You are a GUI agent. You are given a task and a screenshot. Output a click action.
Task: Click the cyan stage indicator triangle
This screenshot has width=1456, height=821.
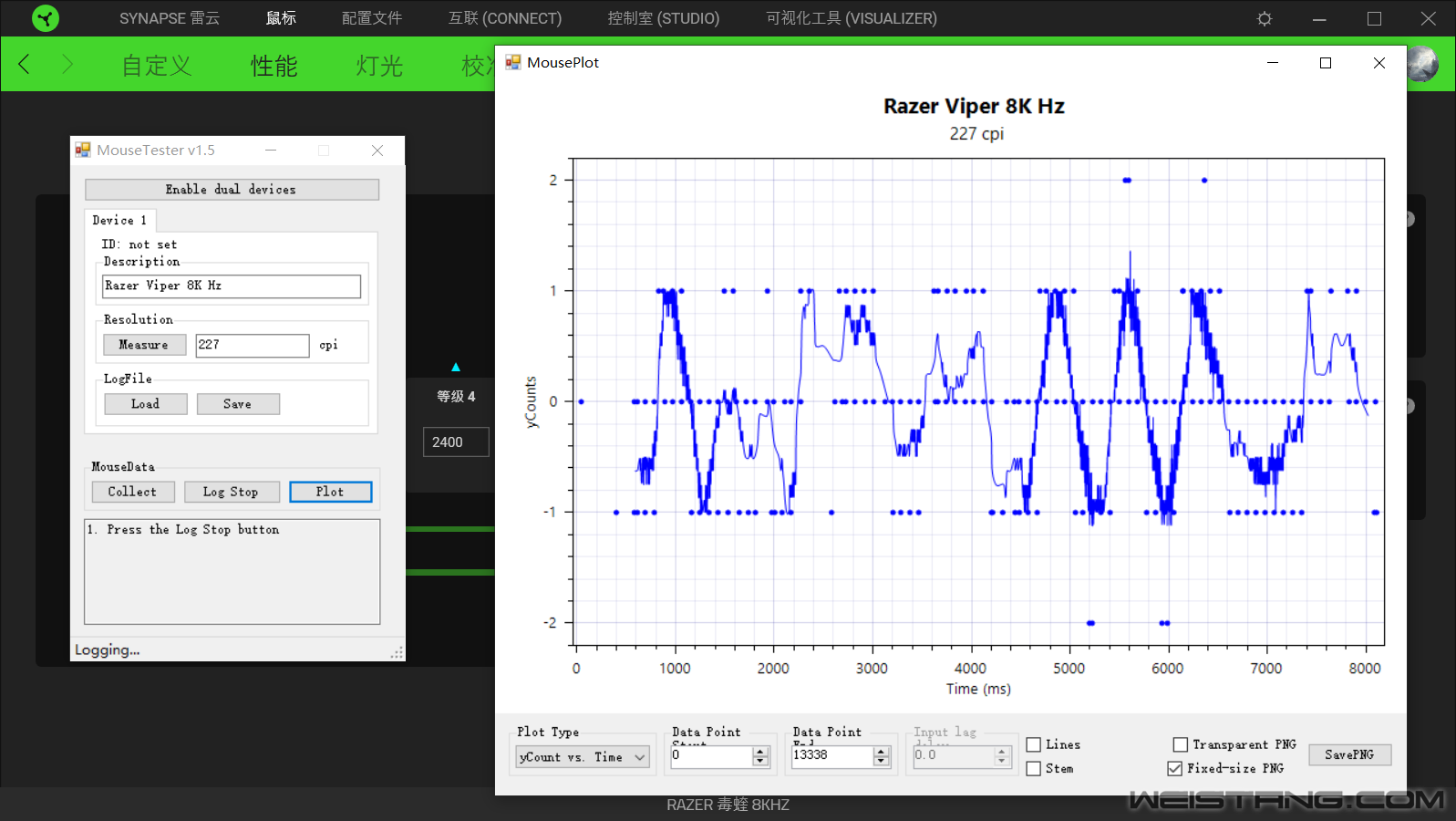point(456,367)
